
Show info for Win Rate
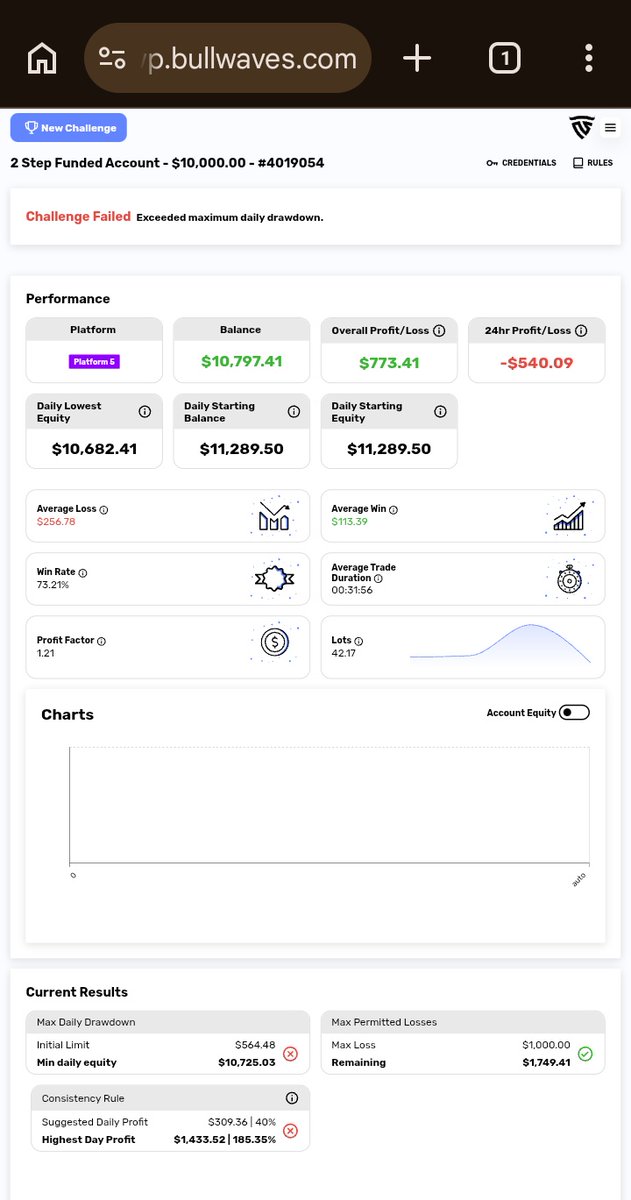click(x=82, y=573)
